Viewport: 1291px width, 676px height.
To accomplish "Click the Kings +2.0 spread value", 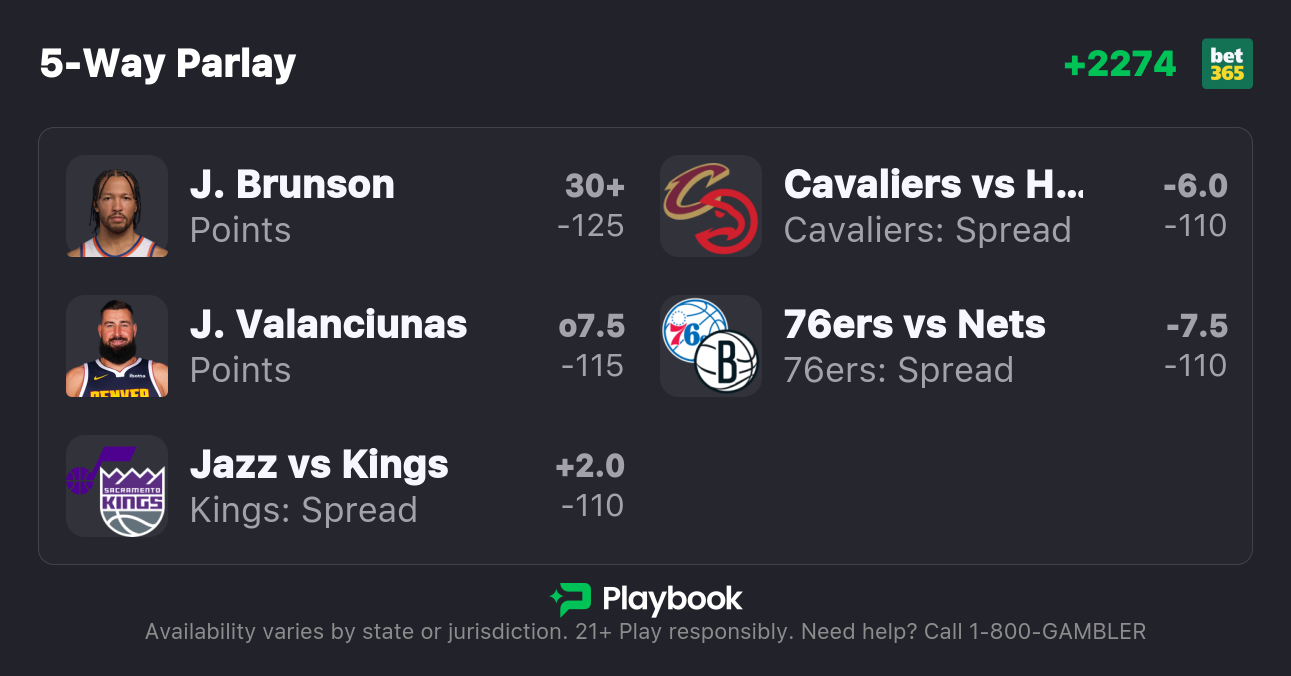I will [590, 466].
